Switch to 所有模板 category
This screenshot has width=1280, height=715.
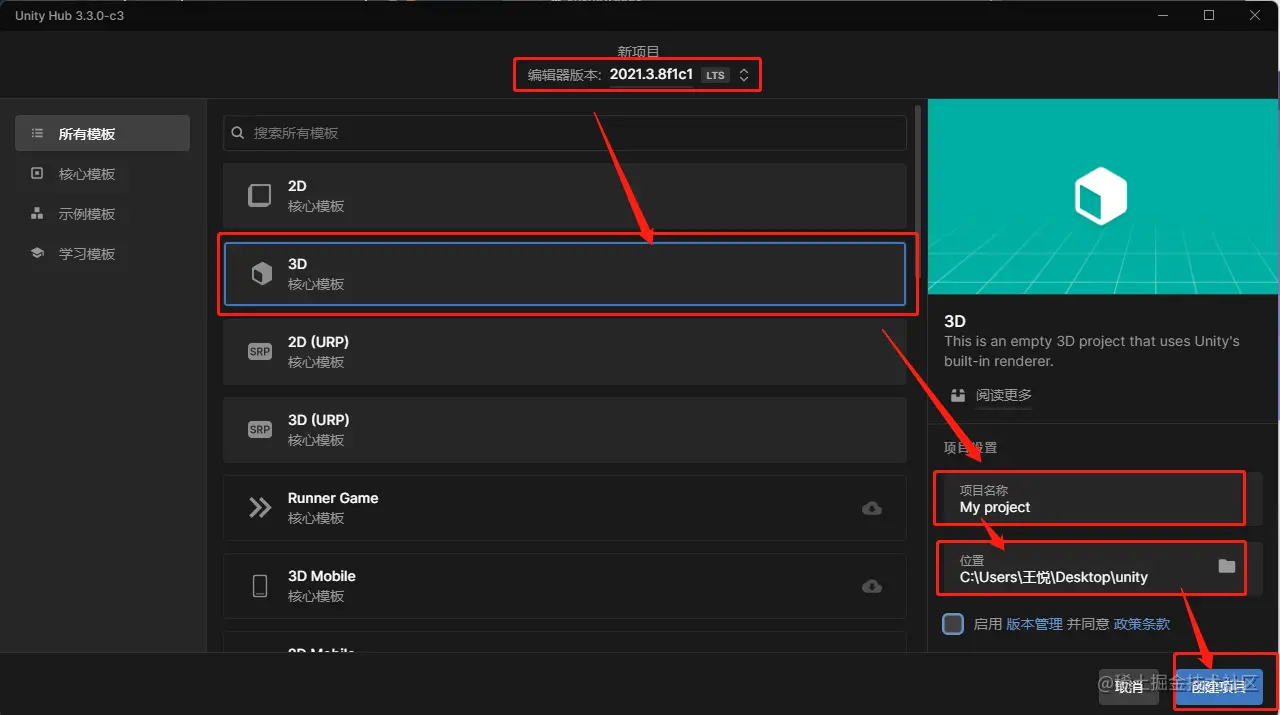click(x=102, y=133)
